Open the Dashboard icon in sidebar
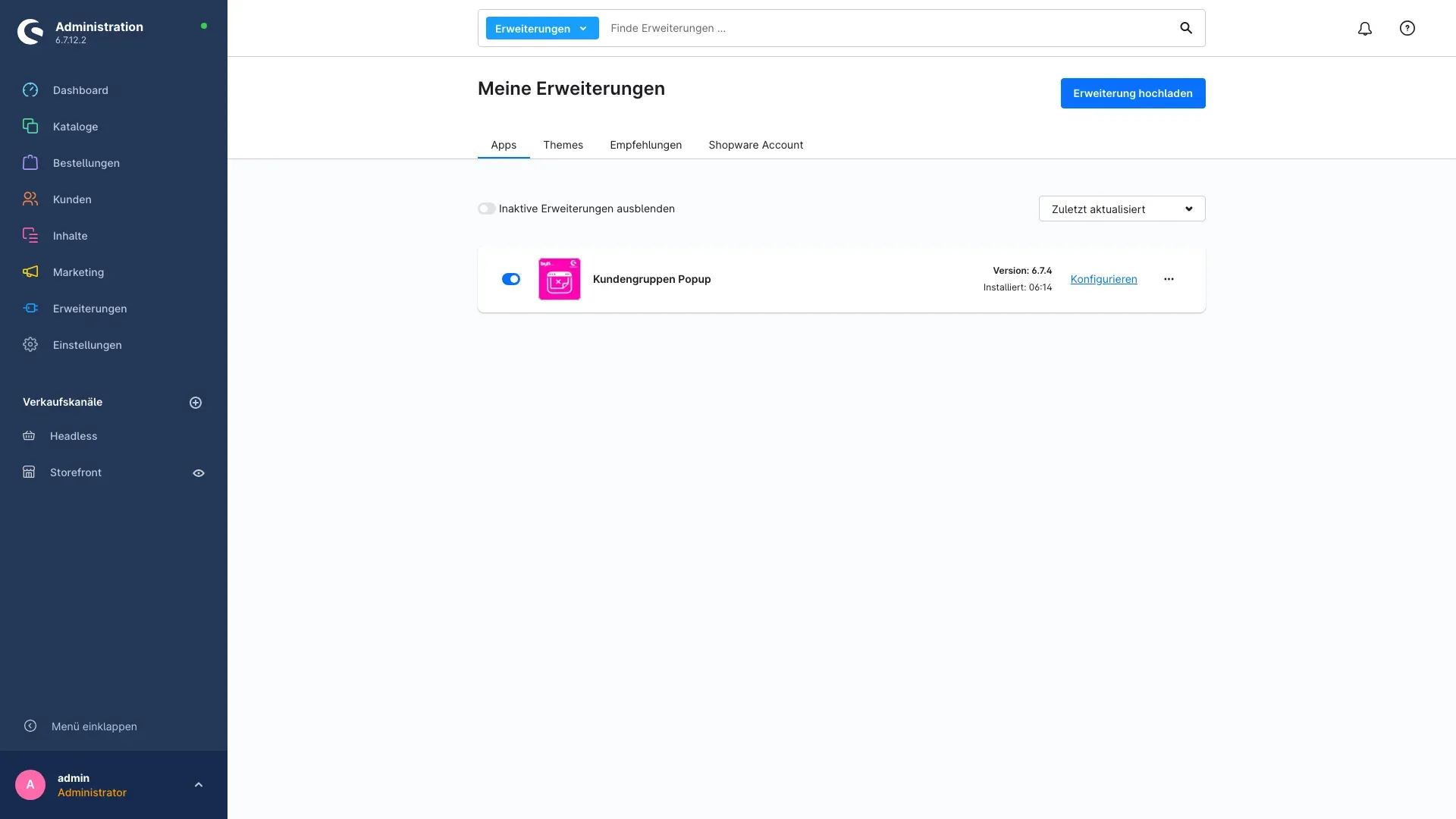The width and height of the screenshot is (1456, 819). pos(30,90)
